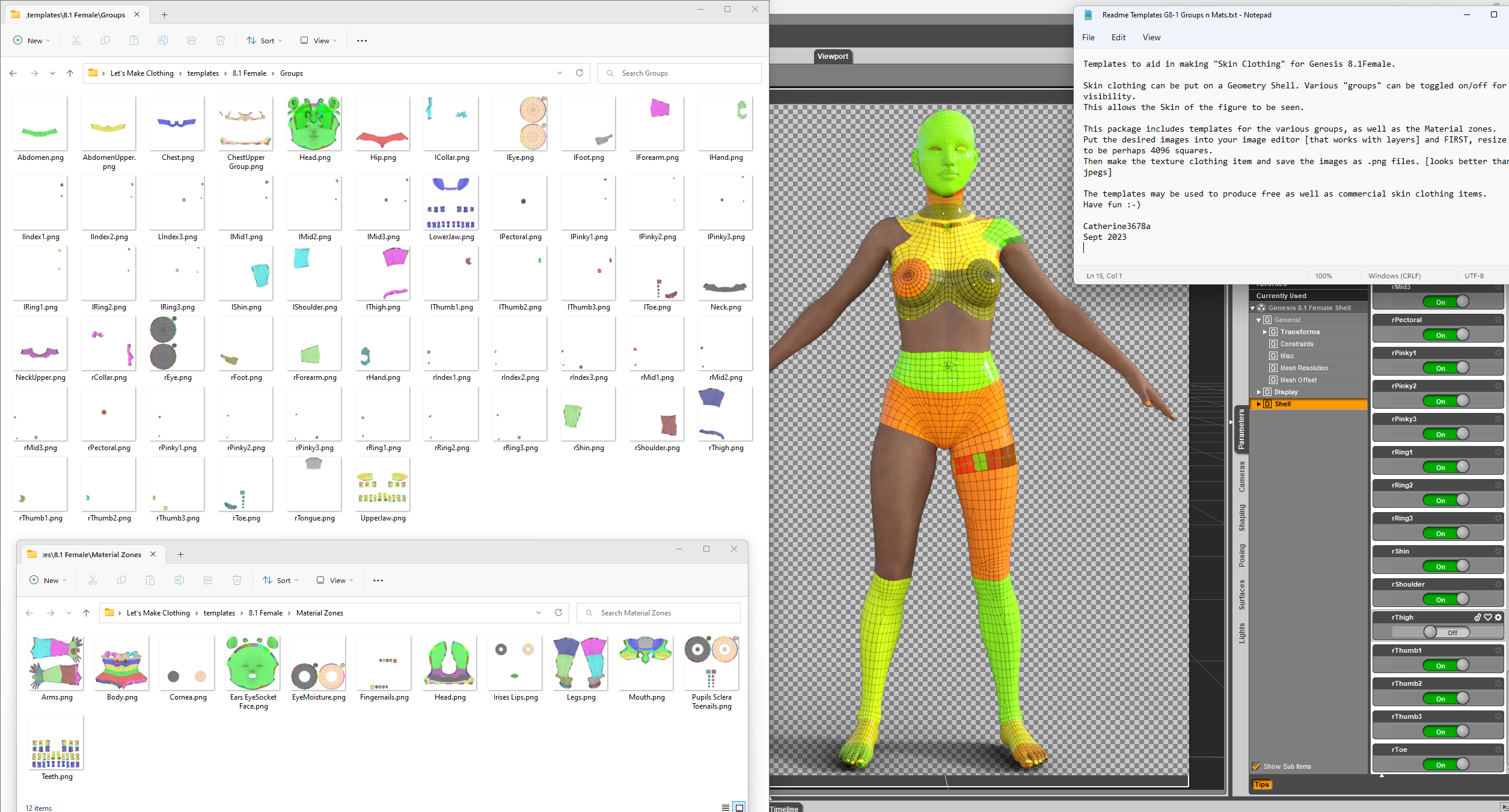
Task: Click the Tips button
Action: (1261, 784)
